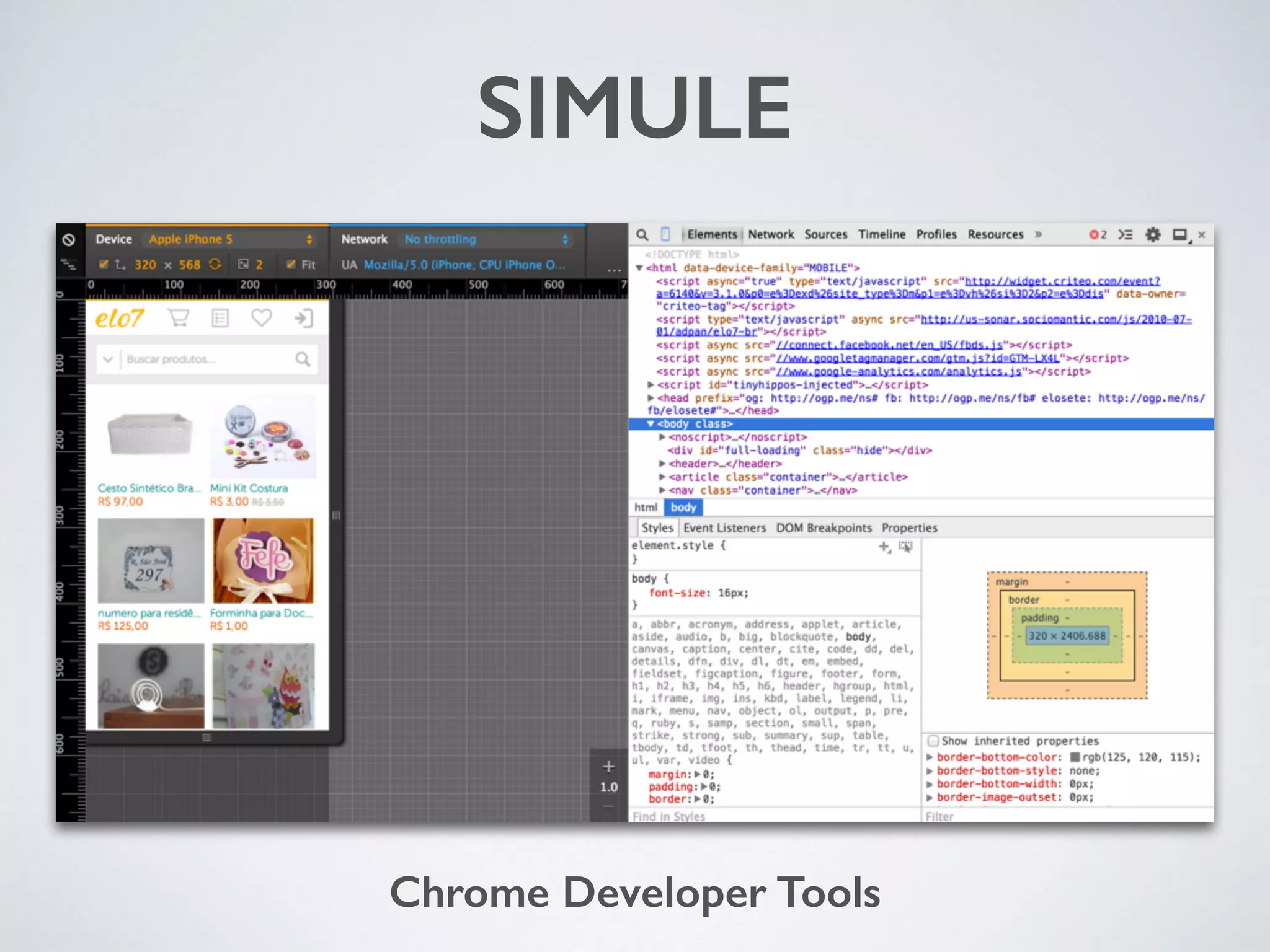The width and height of the screenshot is (1270, 952).
Task: Open the Resources tab
Action: pyautogui.click(x=995, y=234)
